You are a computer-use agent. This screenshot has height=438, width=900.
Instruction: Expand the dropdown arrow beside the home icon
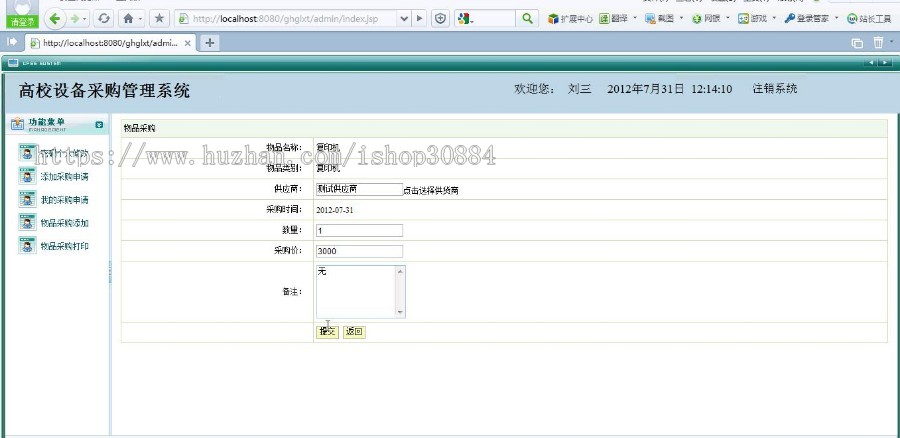pos(140,19)
